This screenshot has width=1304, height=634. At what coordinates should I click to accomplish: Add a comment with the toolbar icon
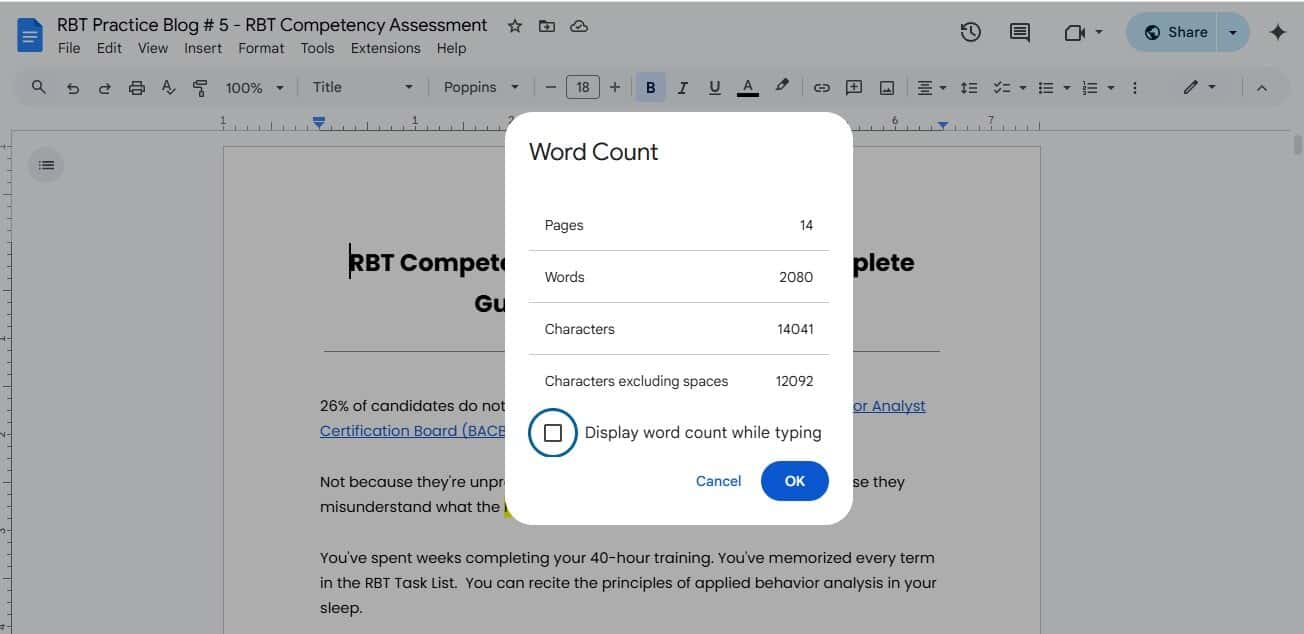(x=853, y=87)
